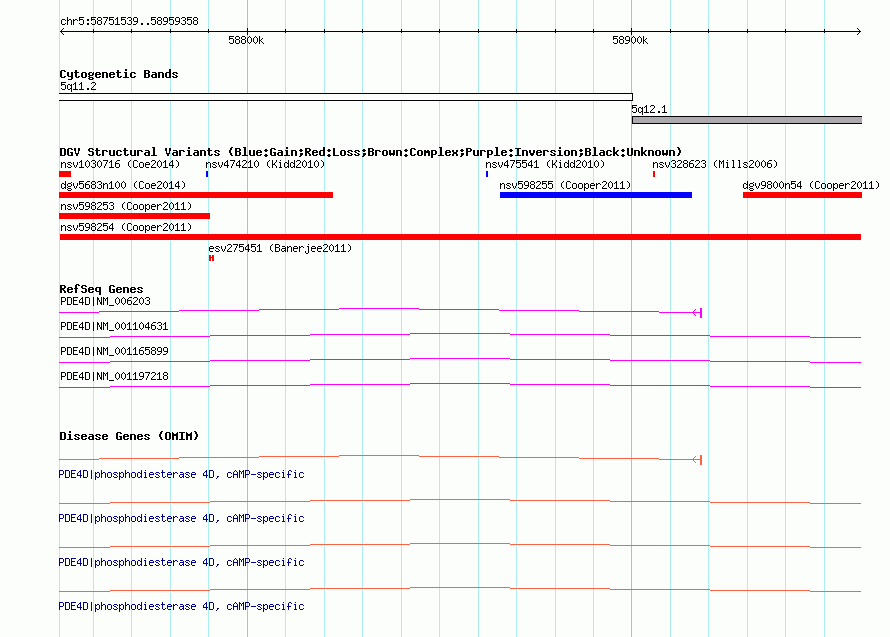Image resolution: width=890 pixels, height=637 pixels.
Task: Click the PDE4D|NM_001165899 transcript label
Action: tap(114, 351)
